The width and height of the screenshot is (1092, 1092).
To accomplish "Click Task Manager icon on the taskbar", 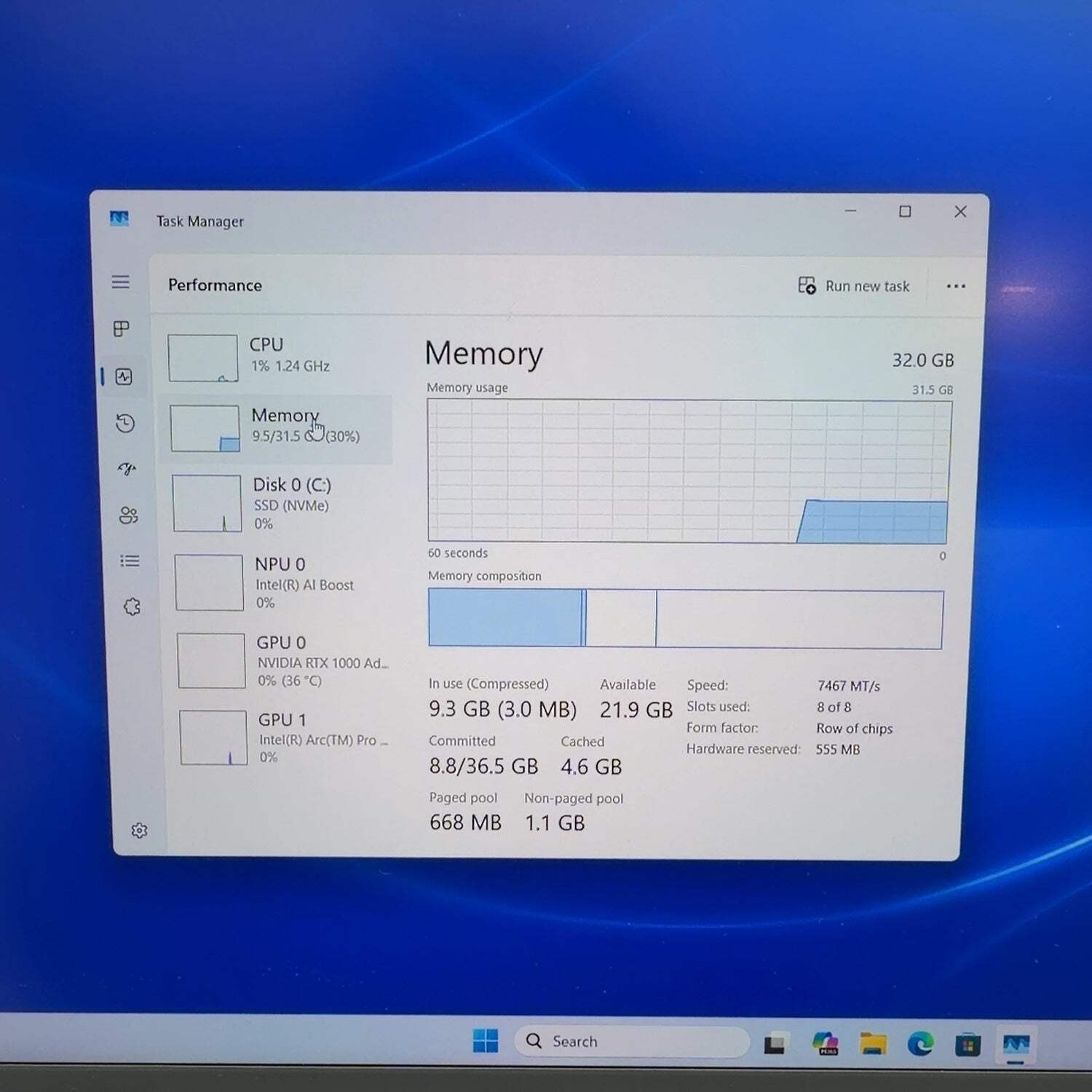I will [1016, 1045].
